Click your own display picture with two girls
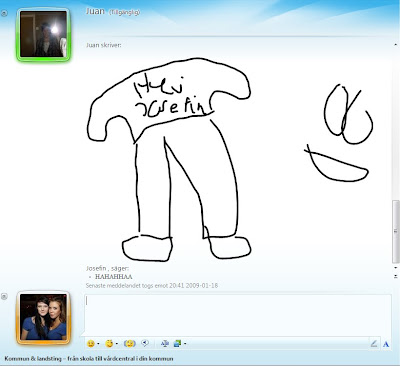Screen dimensions: 400x366 [43, 317]
